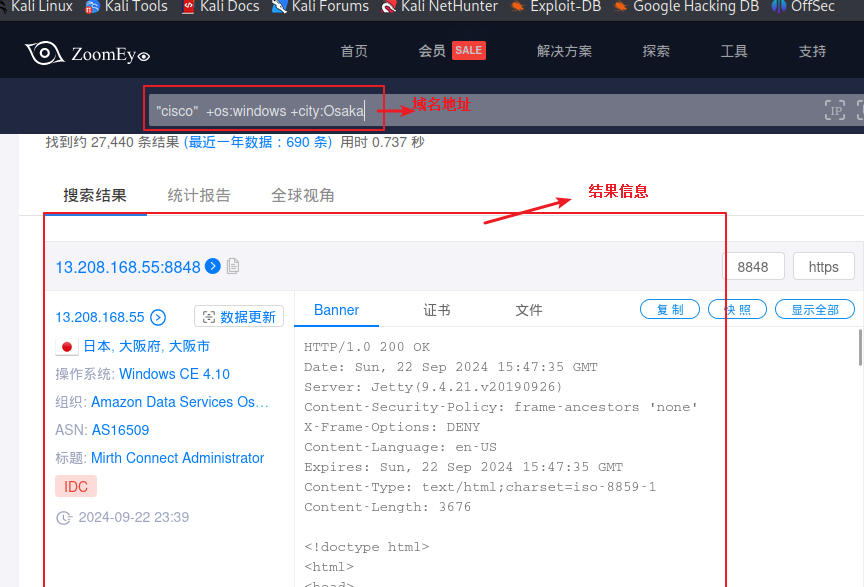Image resolution: width=864 pixels, height=587 pixels.
Task: Open the Kali Linux bookmark
Action: pos(36,7)
